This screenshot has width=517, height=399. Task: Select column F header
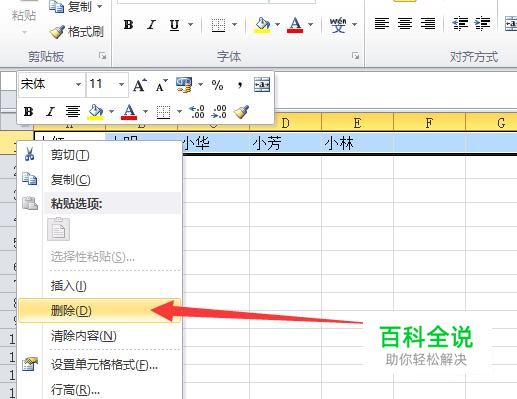[x=429, y=123]
